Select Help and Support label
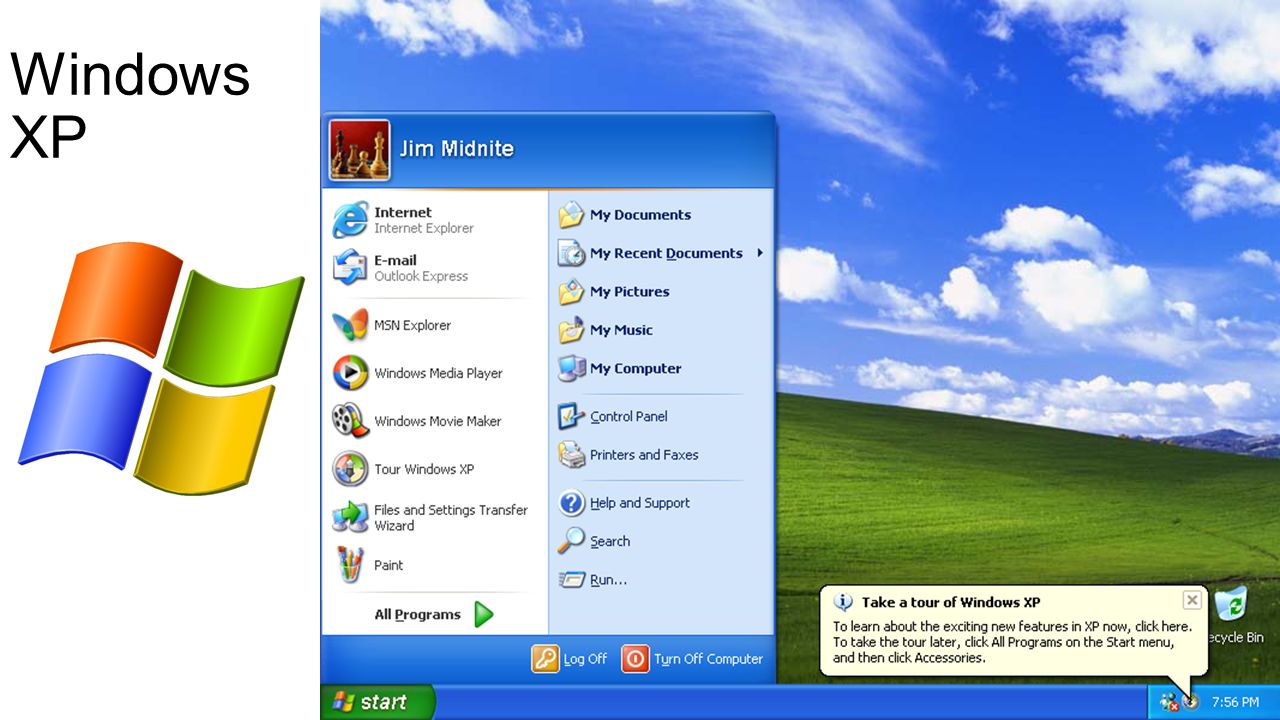 (x=640, y=503)
